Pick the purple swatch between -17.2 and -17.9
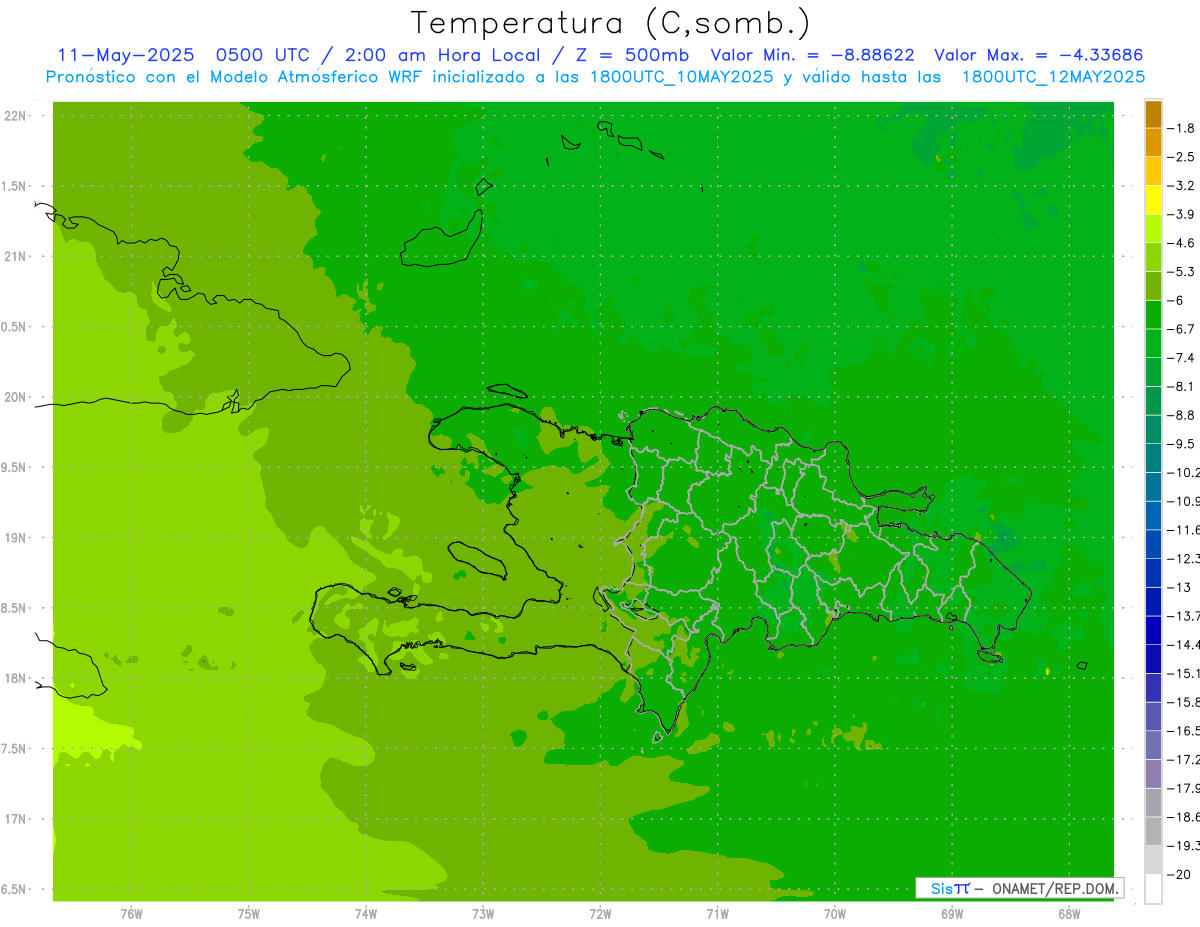 (x=1153, y=773)
